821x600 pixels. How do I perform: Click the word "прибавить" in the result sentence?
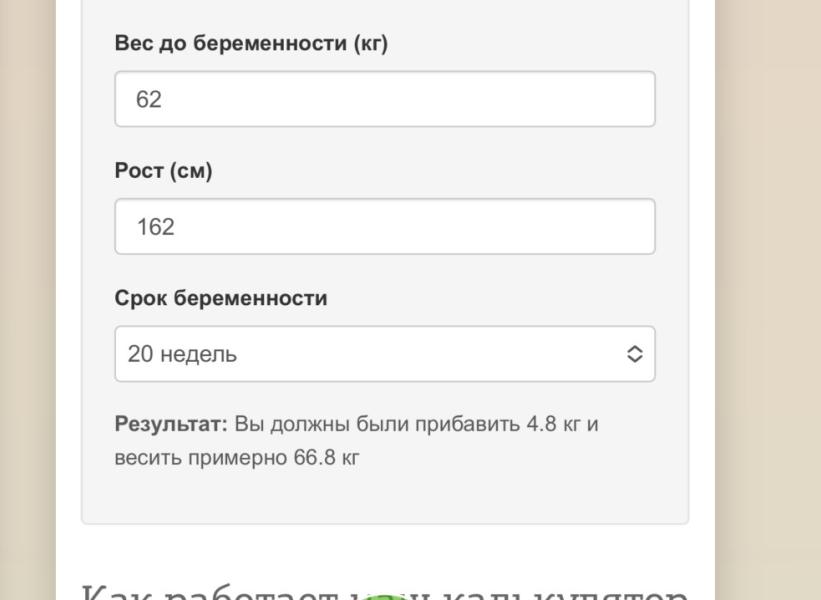472,424
